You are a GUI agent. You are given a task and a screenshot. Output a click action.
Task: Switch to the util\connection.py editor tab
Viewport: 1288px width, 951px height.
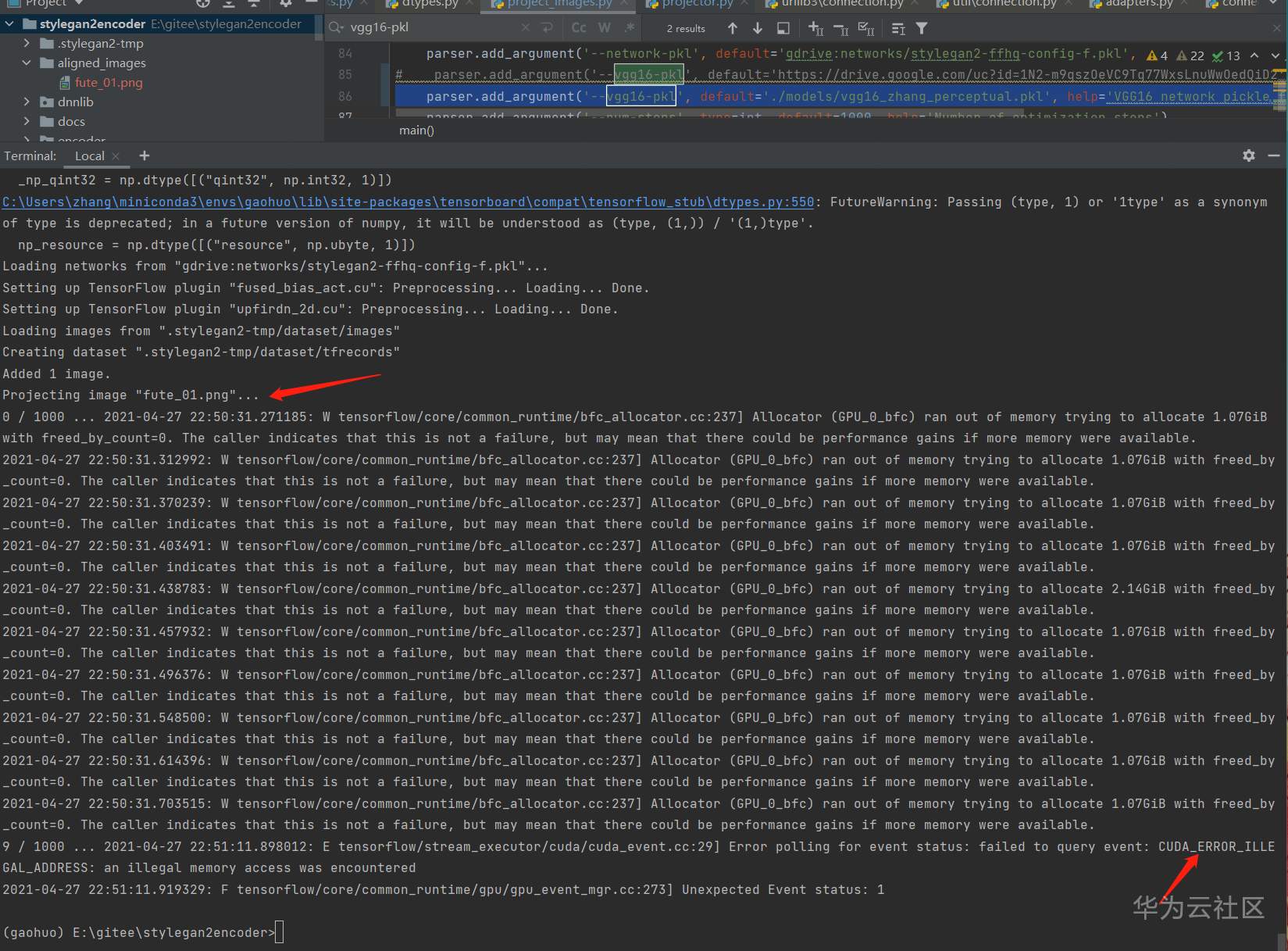tap(1003, 4)
